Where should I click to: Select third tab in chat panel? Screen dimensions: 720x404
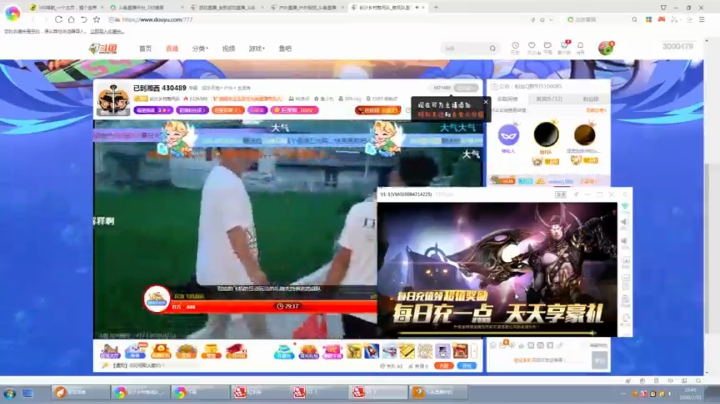pyautogui.click(x=591, y=99)
